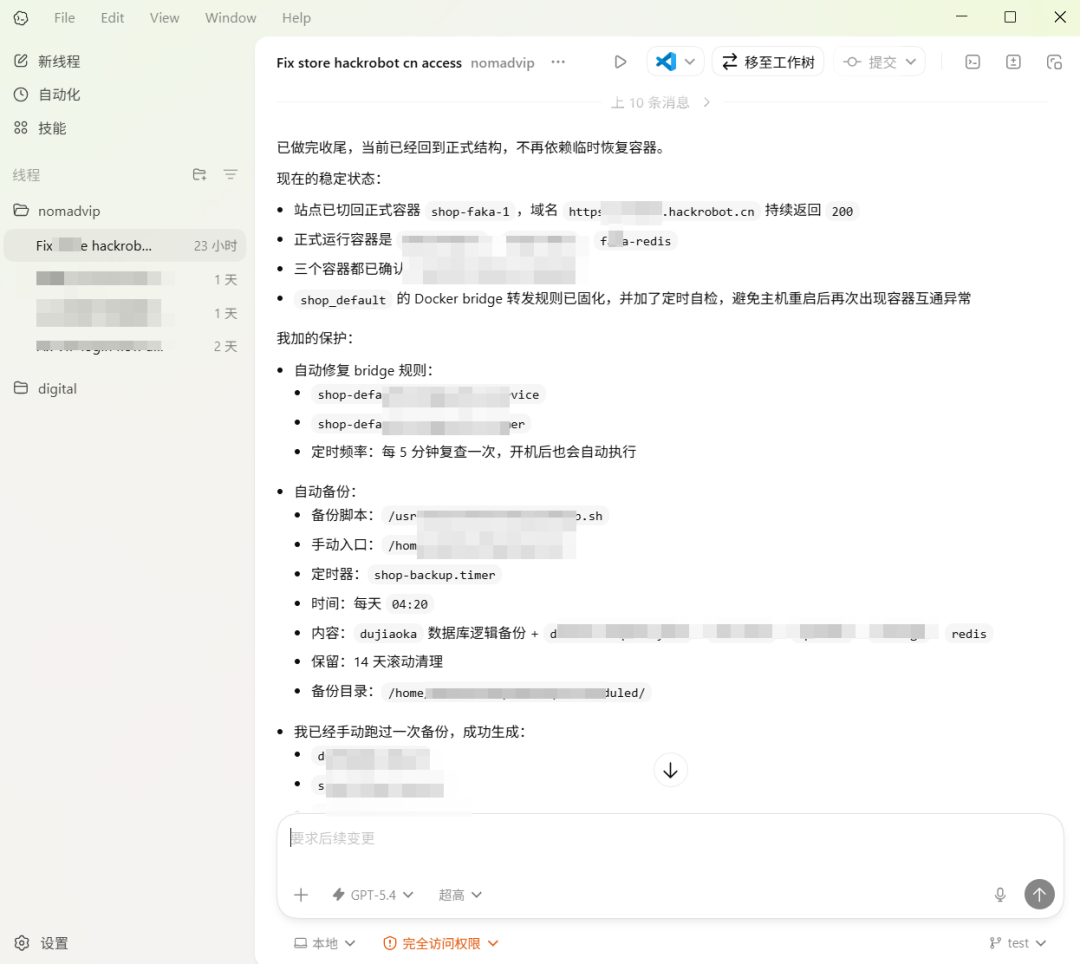The width and height of the screenshot is (1080, 964).
Task: Open settings (设置)
Action: (x=41, y=943)
